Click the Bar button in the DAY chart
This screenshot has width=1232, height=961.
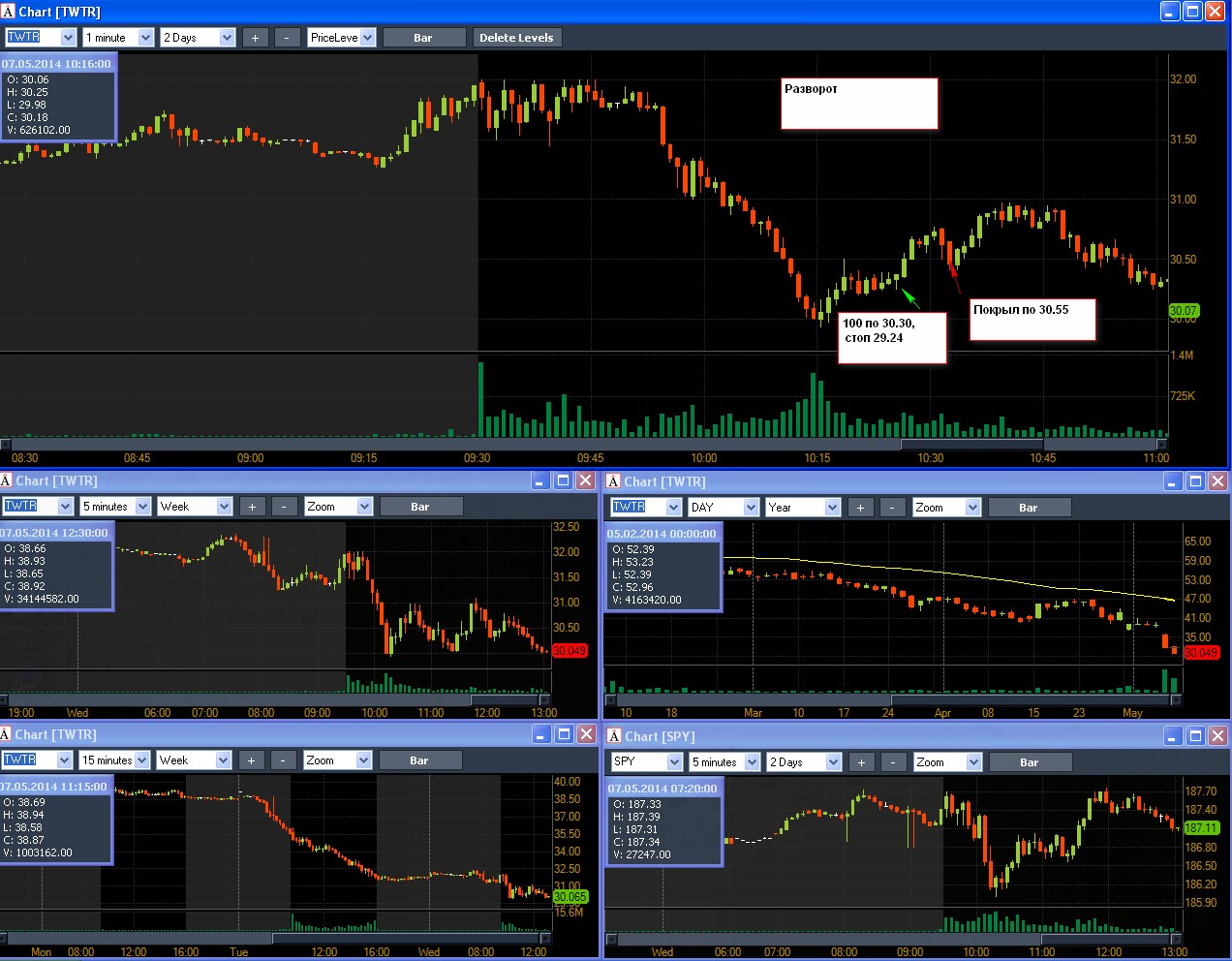pyautogui.click(x=1029, y=508)
